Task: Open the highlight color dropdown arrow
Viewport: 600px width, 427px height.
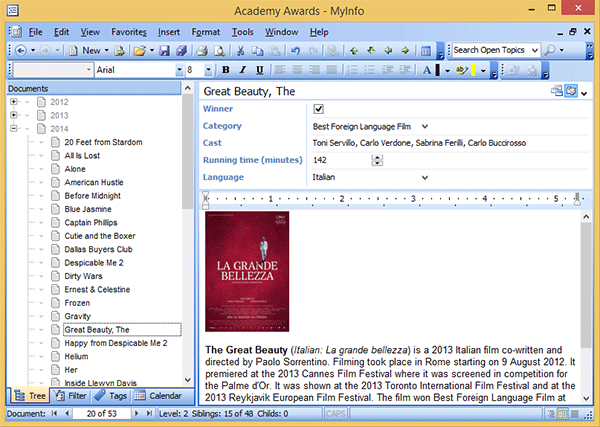Action: [x=483, y=70]
